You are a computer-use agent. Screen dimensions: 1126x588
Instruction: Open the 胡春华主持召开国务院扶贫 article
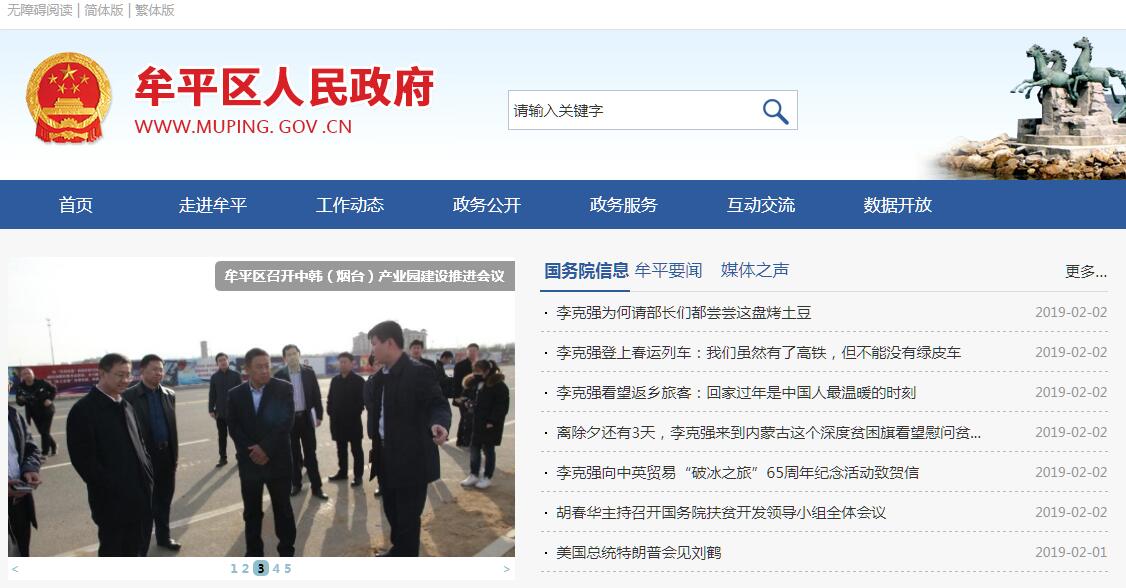point(721,513)
